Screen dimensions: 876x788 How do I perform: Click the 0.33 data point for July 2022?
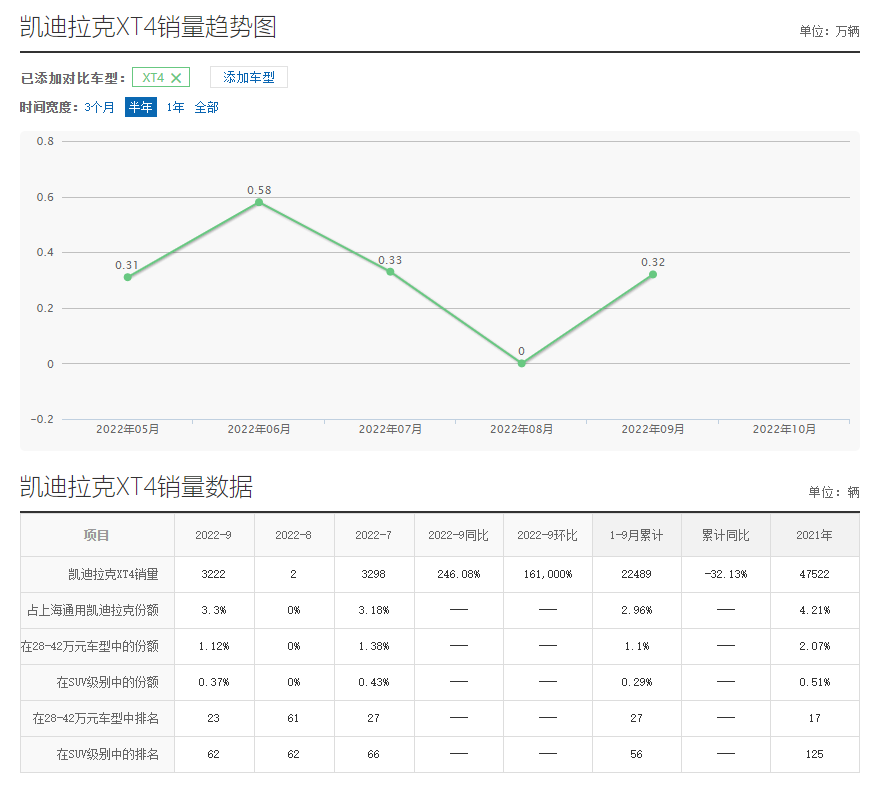[x=390, y=272]
